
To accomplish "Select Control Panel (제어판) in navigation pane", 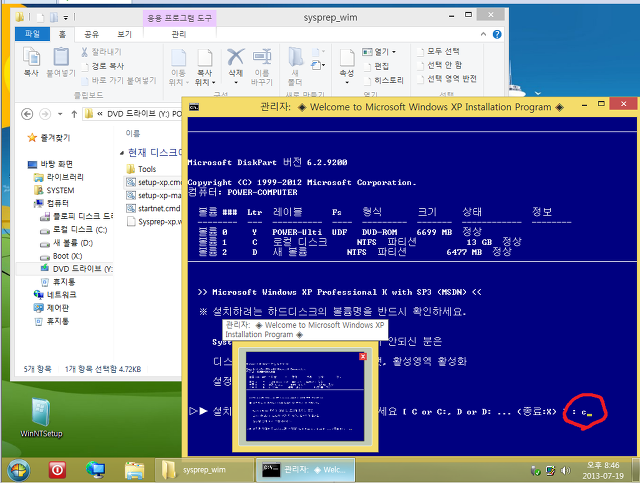I will pyautogui.click(x=51, y=308).
